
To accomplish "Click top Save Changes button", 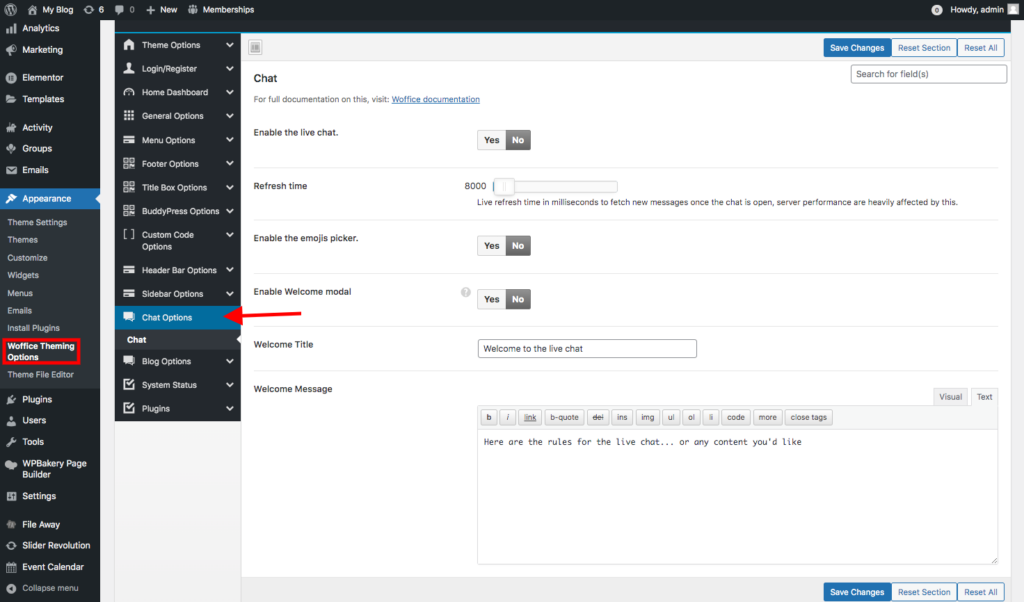I will click(857, 48).
